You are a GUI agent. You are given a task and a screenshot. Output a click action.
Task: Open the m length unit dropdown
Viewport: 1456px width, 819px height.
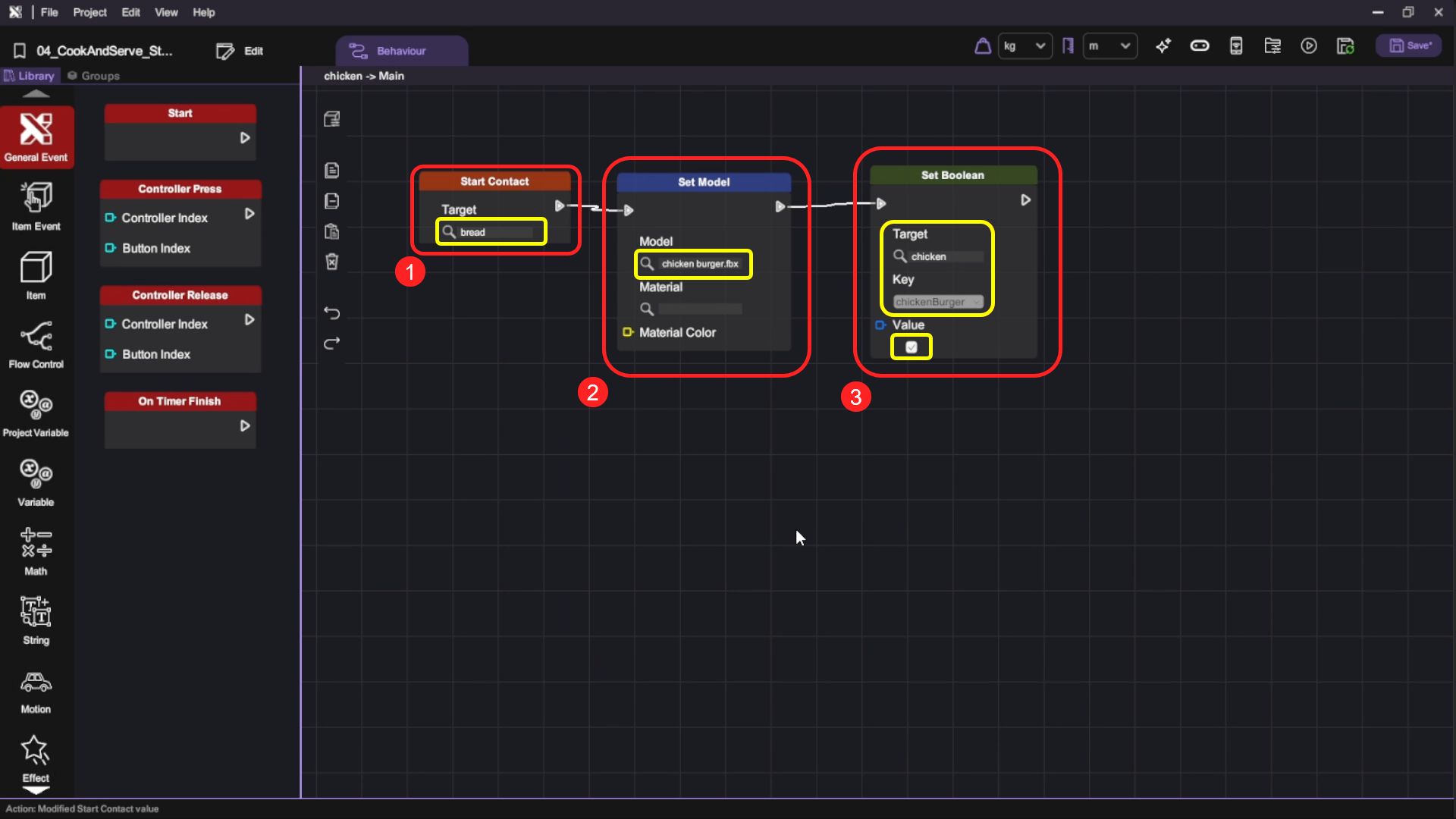click(x=1109, y=46)
